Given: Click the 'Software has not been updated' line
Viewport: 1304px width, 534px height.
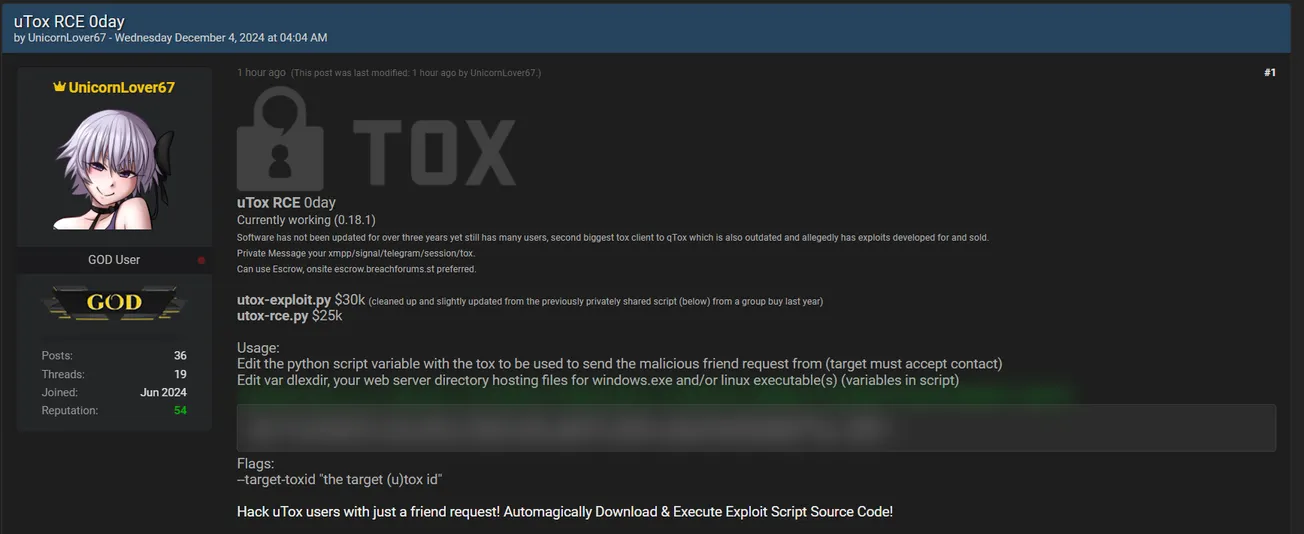Looking at the screenshot, I should 613,238.
